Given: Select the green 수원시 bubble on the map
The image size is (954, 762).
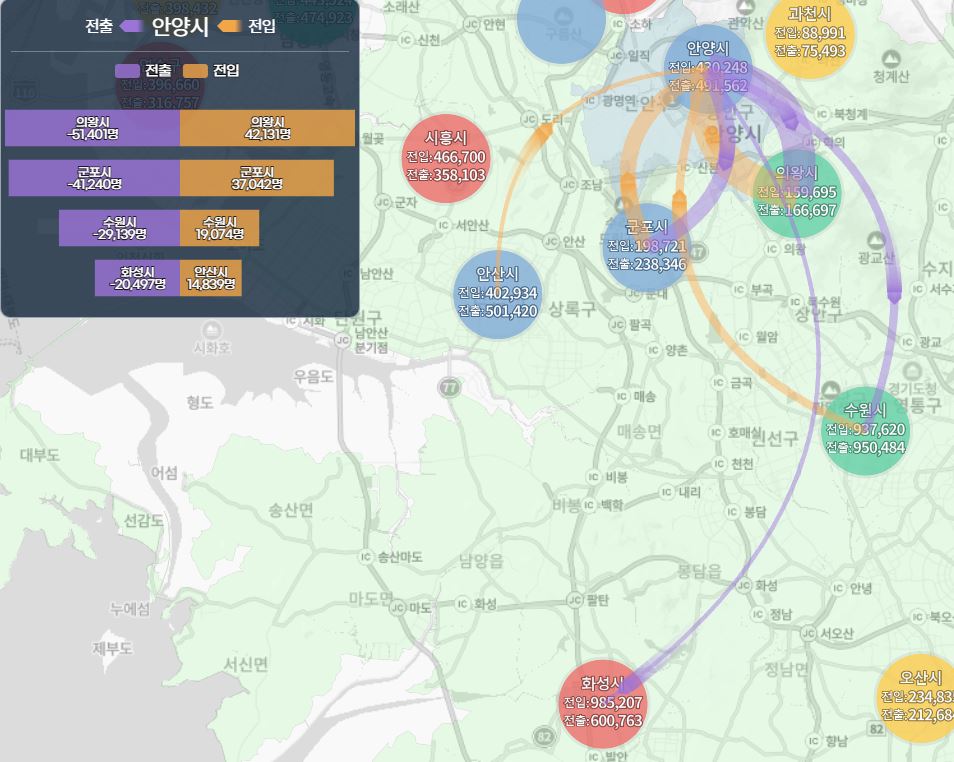Looking at the screenshot, I should 865,431.
